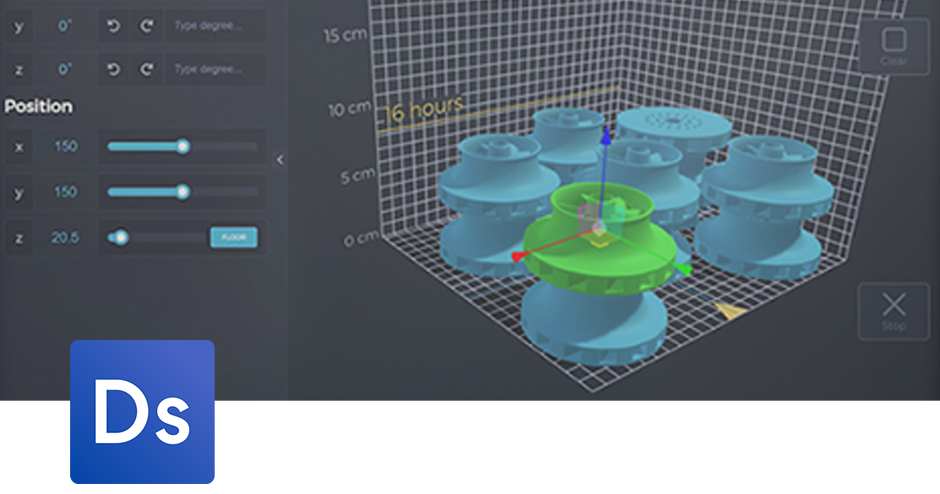Click the blue Z-axis gizmo arrow

(x=604, y=136)
